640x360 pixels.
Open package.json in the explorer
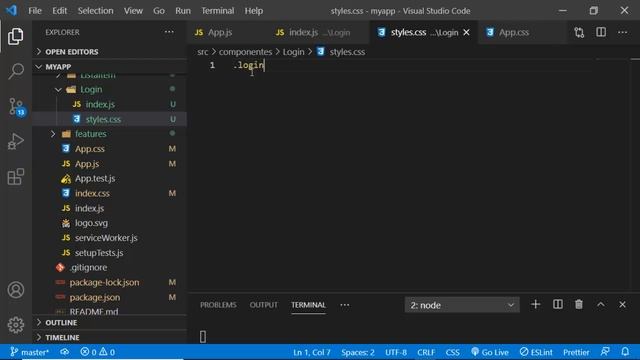[x=94, y=297]
